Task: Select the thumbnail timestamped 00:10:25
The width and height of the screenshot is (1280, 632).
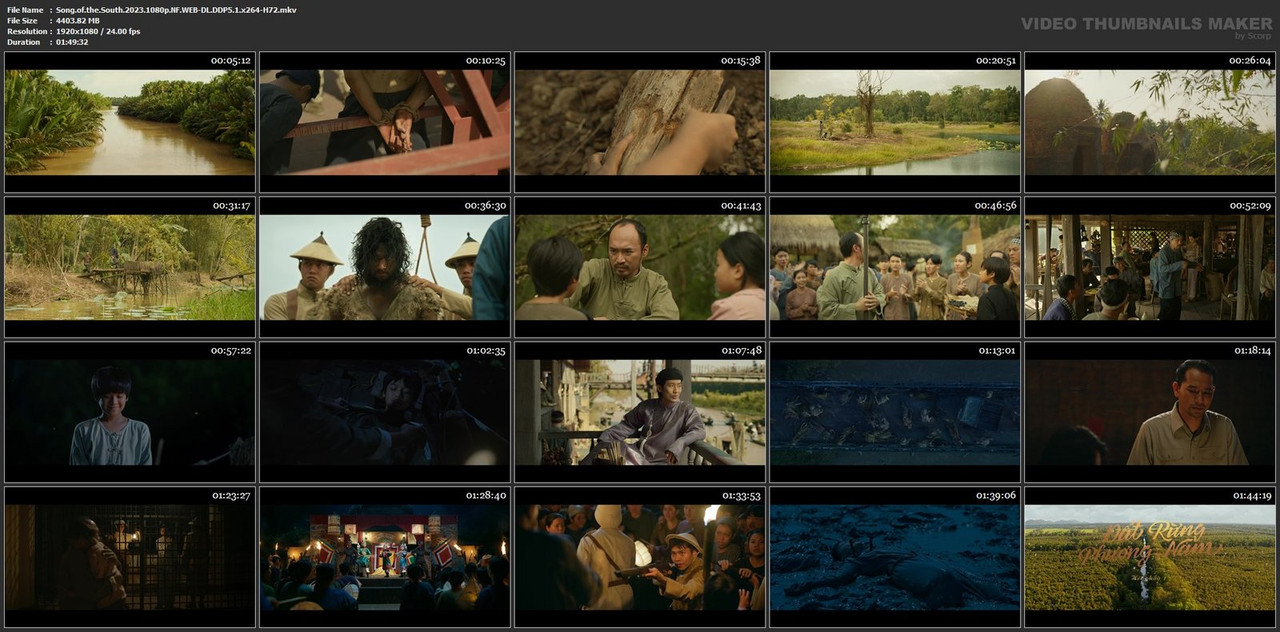Action: tap(385, 122)
